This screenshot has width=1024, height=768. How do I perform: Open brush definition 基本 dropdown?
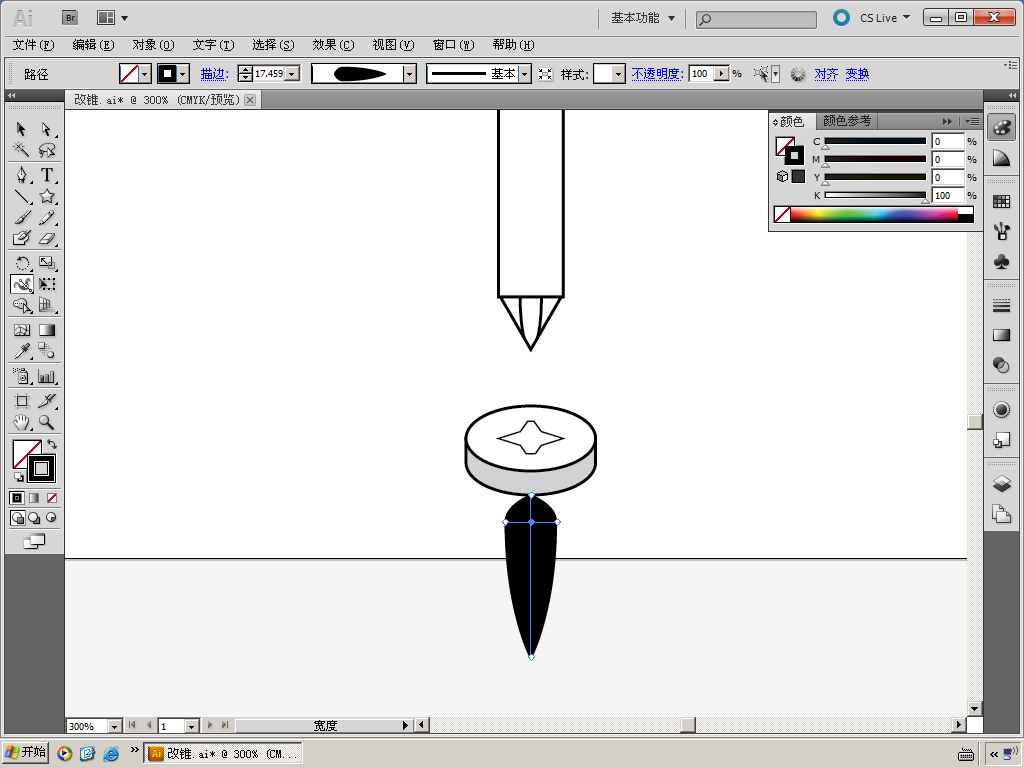click(x=524, y=74)
